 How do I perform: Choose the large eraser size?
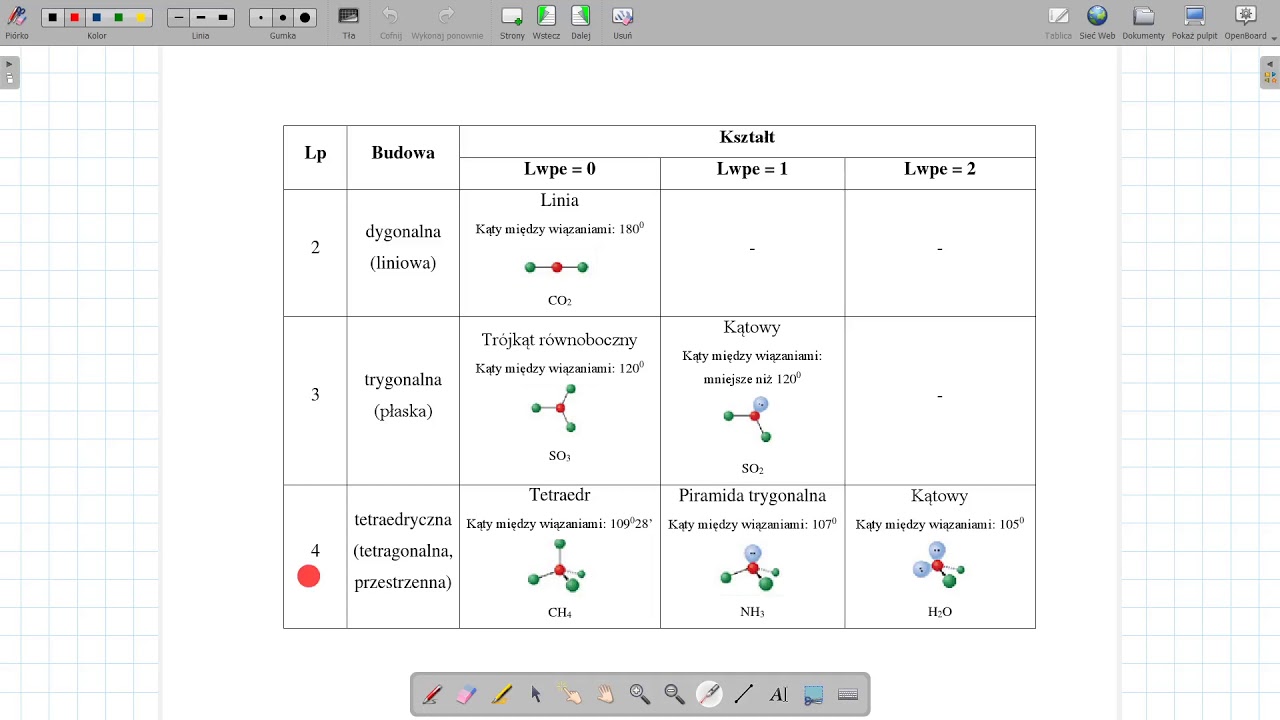305,17
